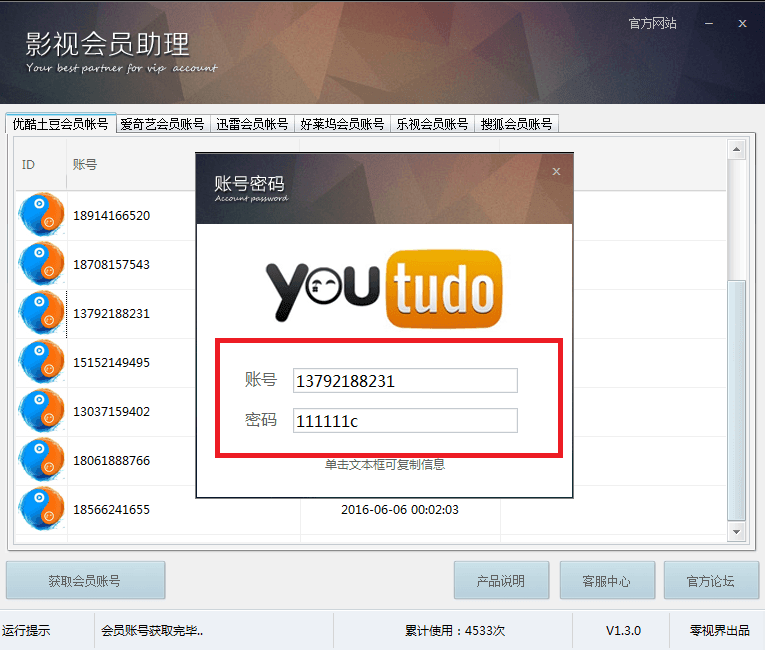Click the 获取会员账号 button
The image size is (765, 650).
tap(85, 580)
